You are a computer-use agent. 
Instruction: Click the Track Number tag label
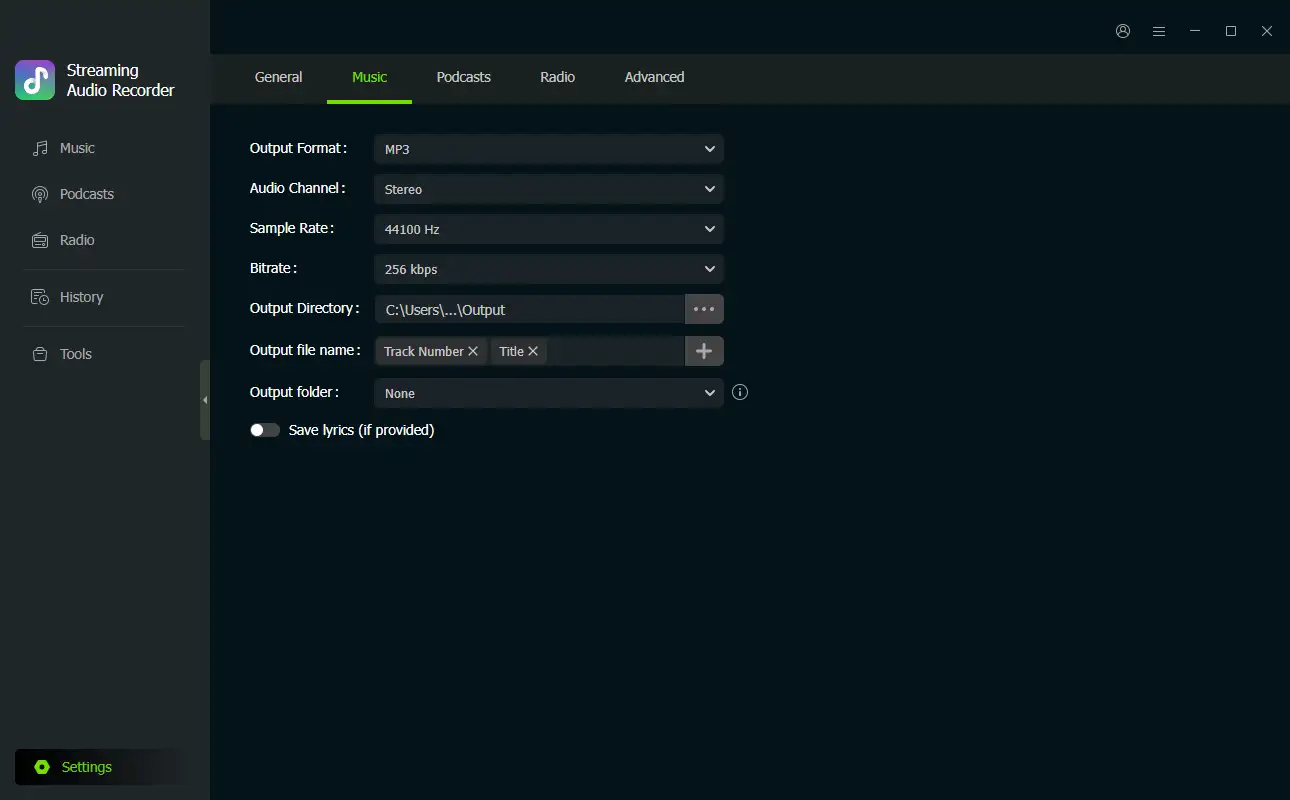click(x=424, y=351)
